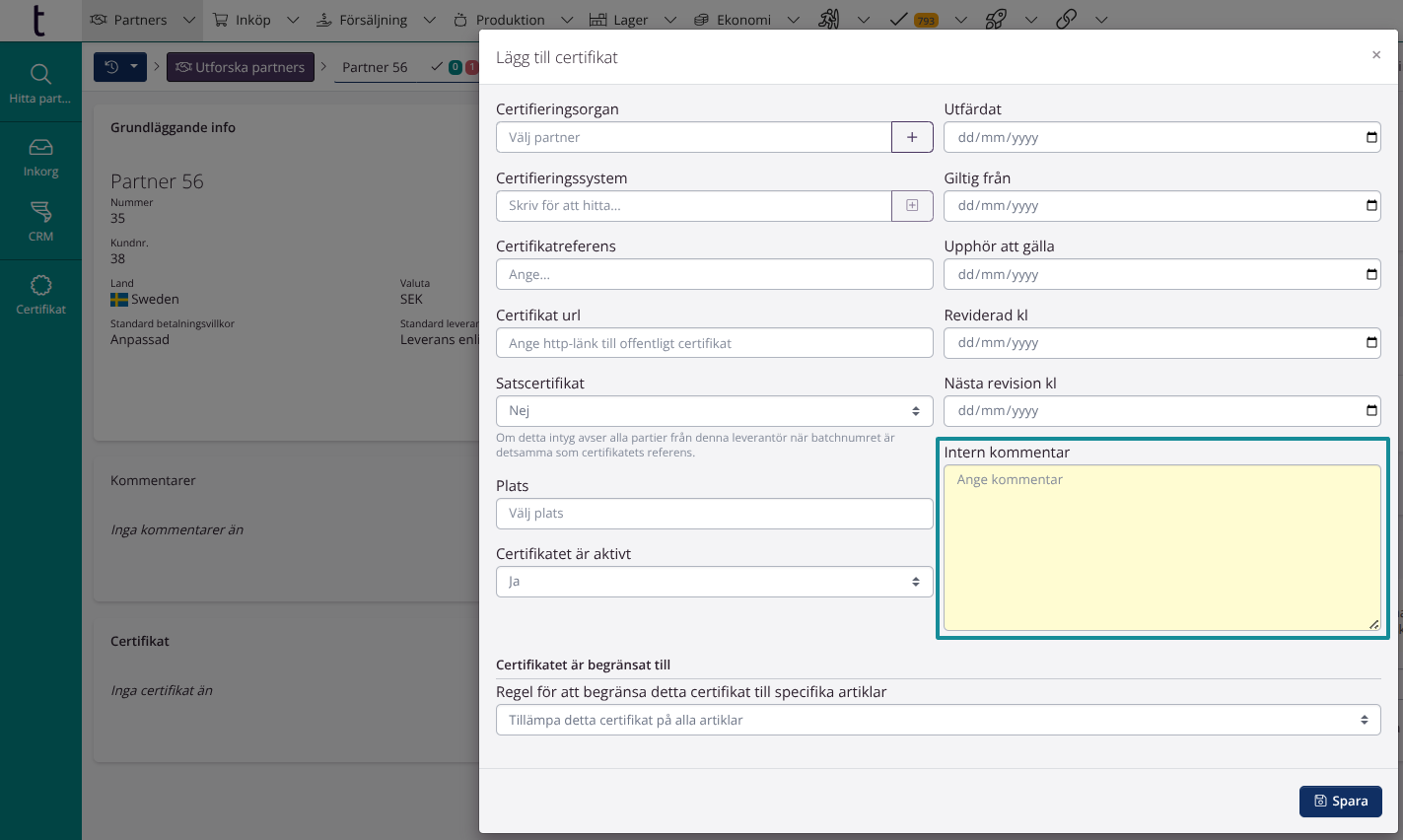Click the chain link icon in the top bar
This screenshot has height=840, width=1403.
[1066, 20]
